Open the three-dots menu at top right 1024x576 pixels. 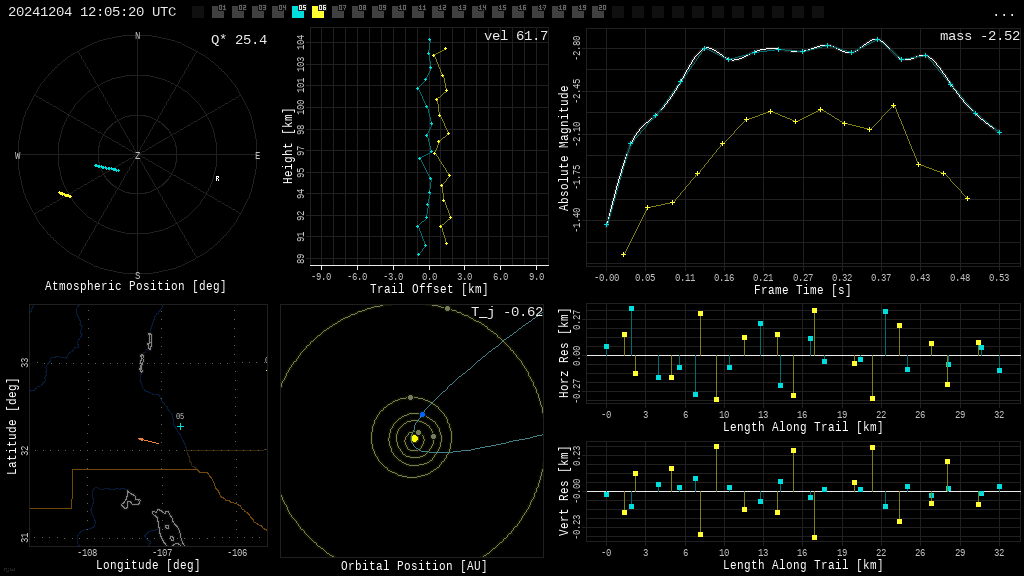[x=1003, y=14]
